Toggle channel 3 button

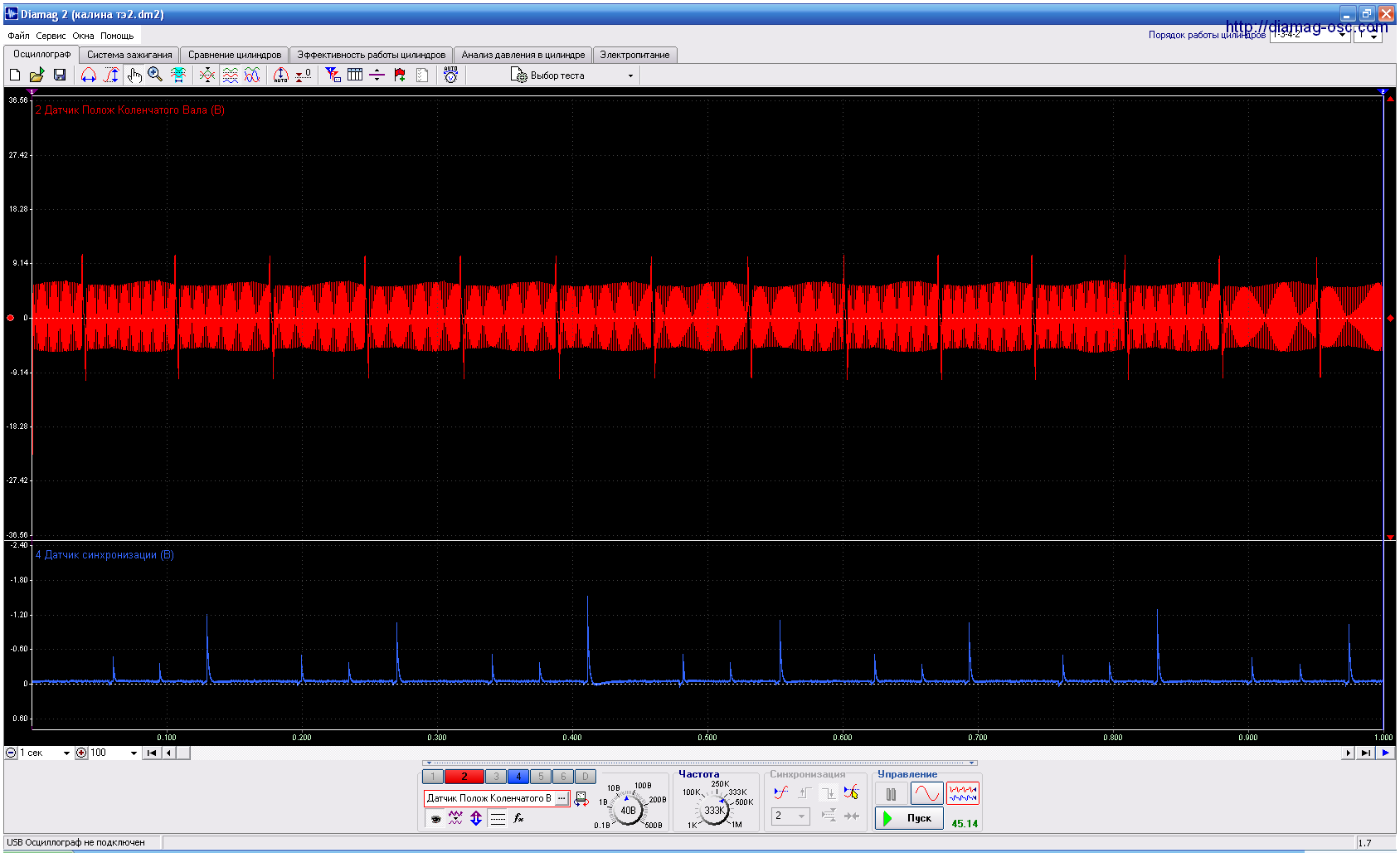tap(496, 777)
